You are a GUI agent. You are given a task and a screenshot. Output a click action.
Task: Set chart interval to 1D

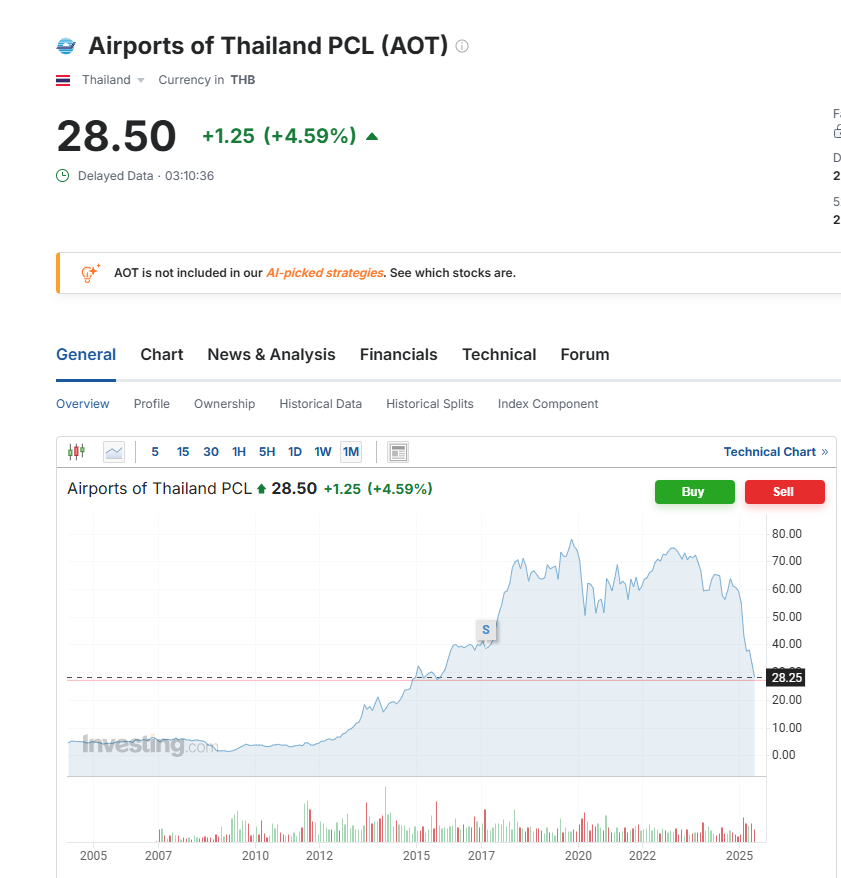pos(295,452)
